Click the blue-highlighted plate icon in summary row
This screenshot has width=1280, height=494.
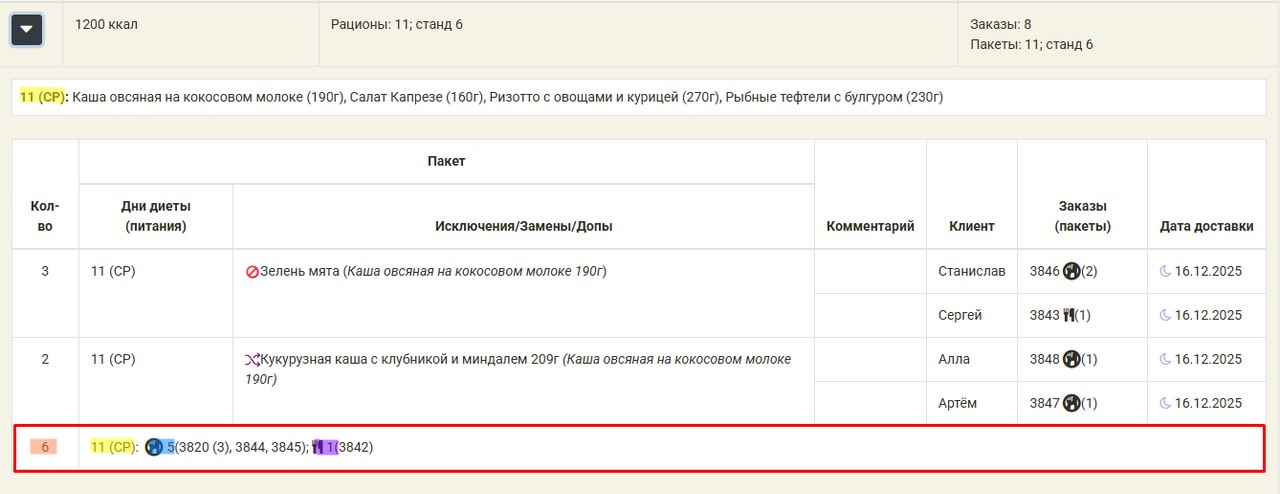pos(154,447)
